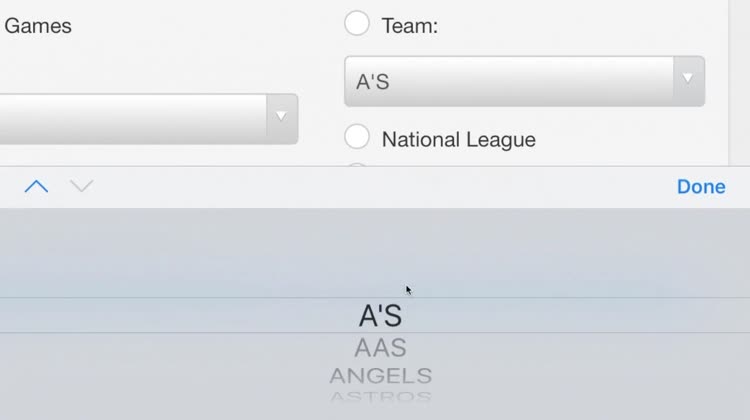750x420 pixels.
Task: Tap the blank toolbar space left of Done
Action: tap(380, 187)
